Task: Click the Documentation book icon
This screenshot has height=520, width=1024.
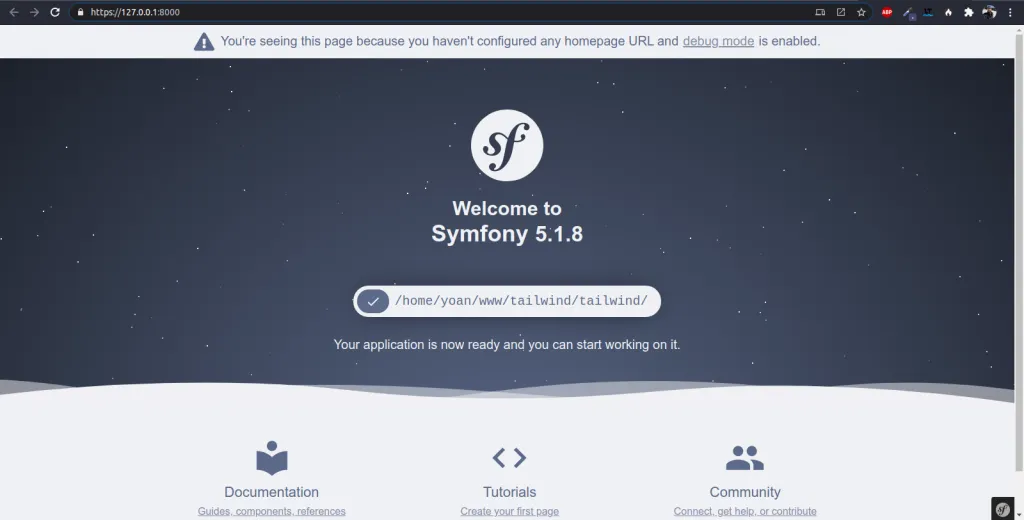Action: tap(272, 458)
